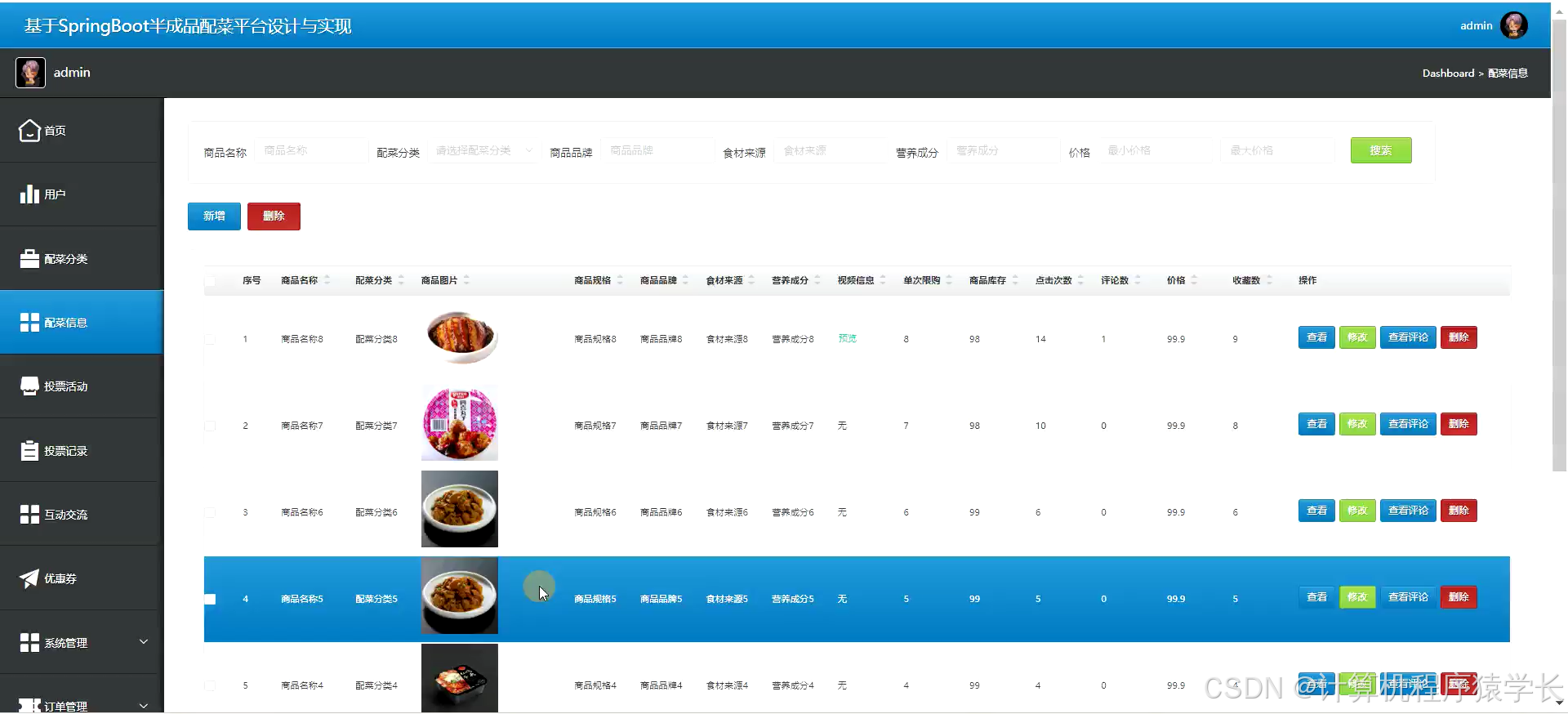Sort by 商品品牌 column arrows
Screen dimensions: 1568x714
(x=686, y=280)
